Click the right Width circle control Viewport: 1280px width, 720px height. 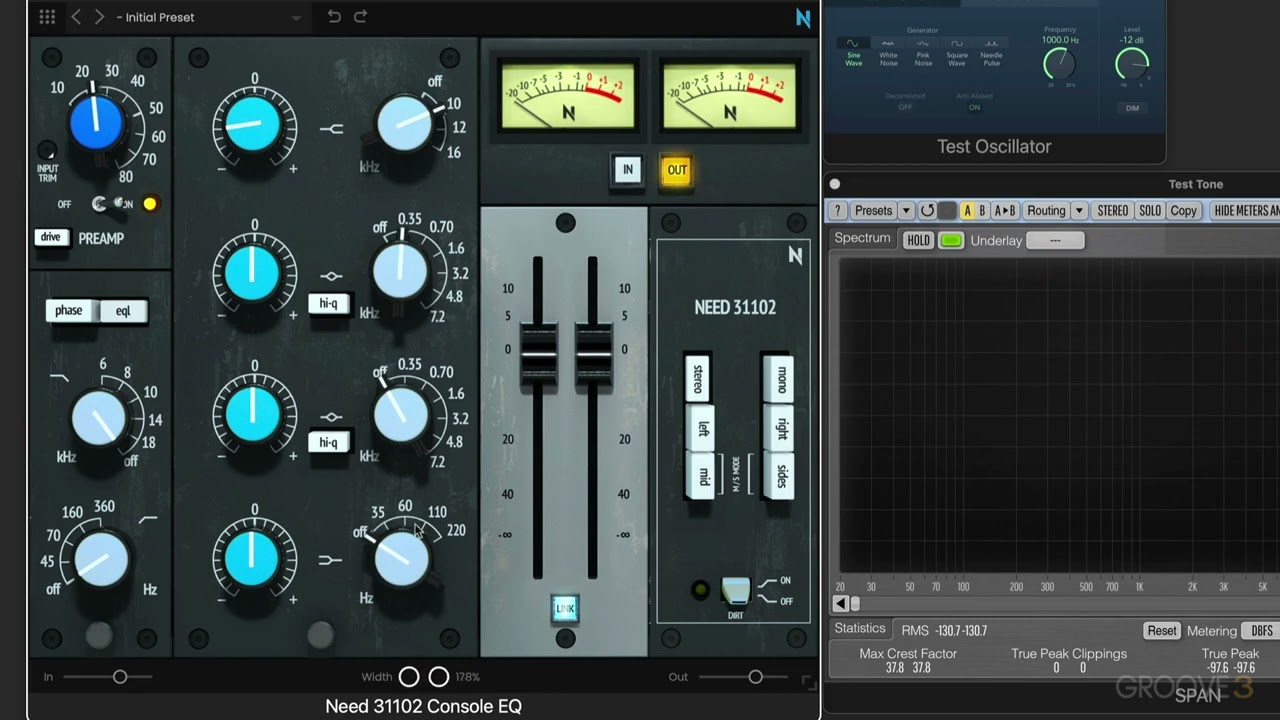[438, 677]
